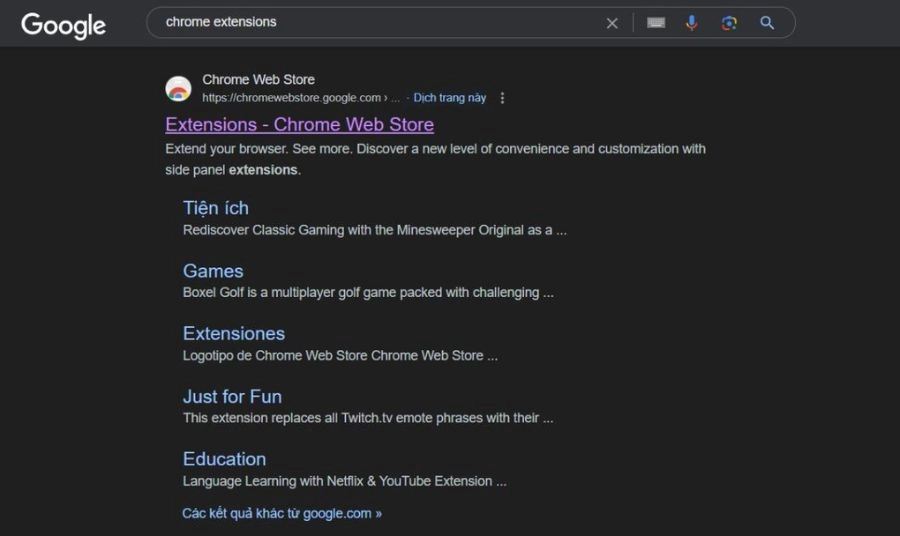This screenshot has width=900, height=536.
Task: Click the Twitch.tv emote phrases snippet
Action: click(x=368, y=418)
